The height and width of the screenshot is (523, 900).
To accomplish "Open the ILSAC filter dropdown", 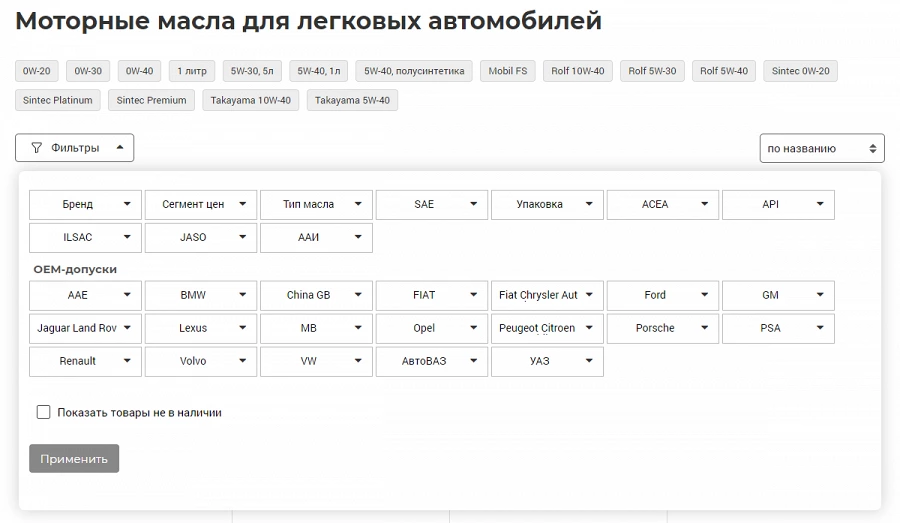I will click(86, 238).
